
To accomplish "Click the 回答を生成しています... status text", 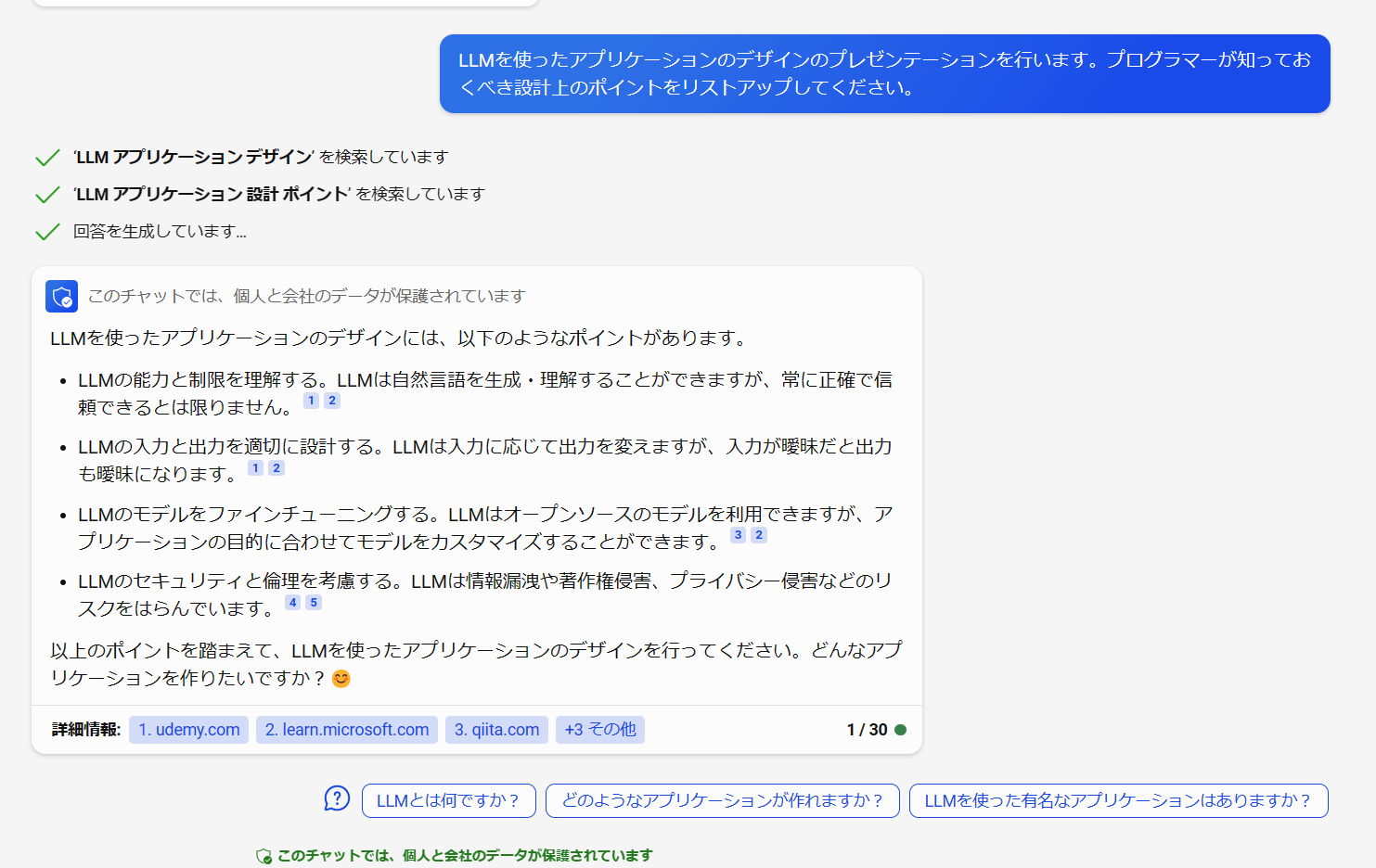I will coord(160,232).
